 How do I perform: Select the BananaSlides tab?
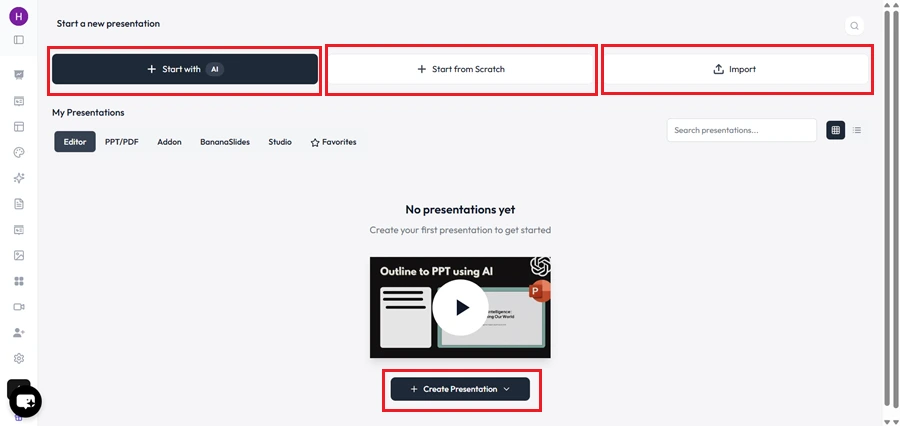click(225, 142)
